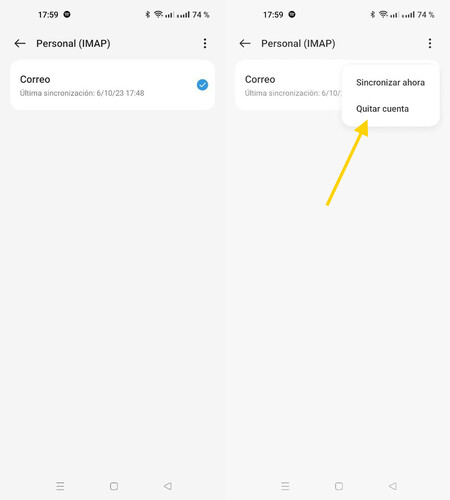Tap triangle back navigation icon on left screen
450x500 pixels.
pos(168,486)
